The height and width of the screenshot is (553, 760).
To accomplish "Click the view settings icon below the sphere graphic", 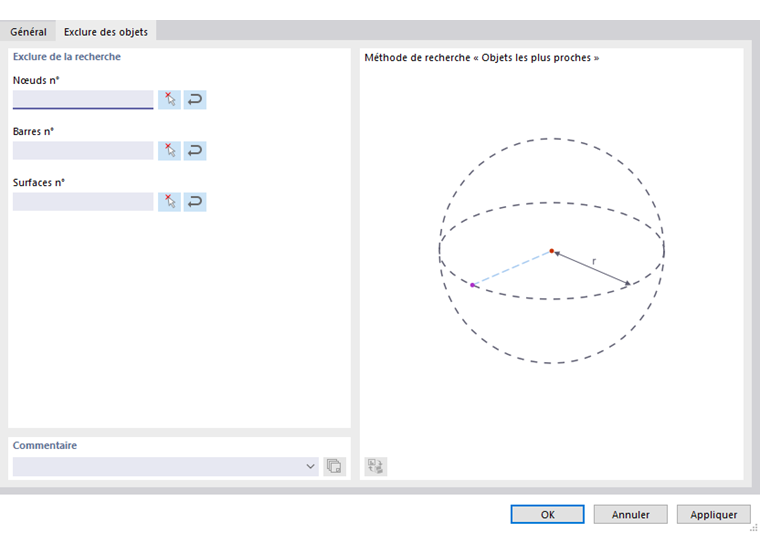I will pos(376,466).
